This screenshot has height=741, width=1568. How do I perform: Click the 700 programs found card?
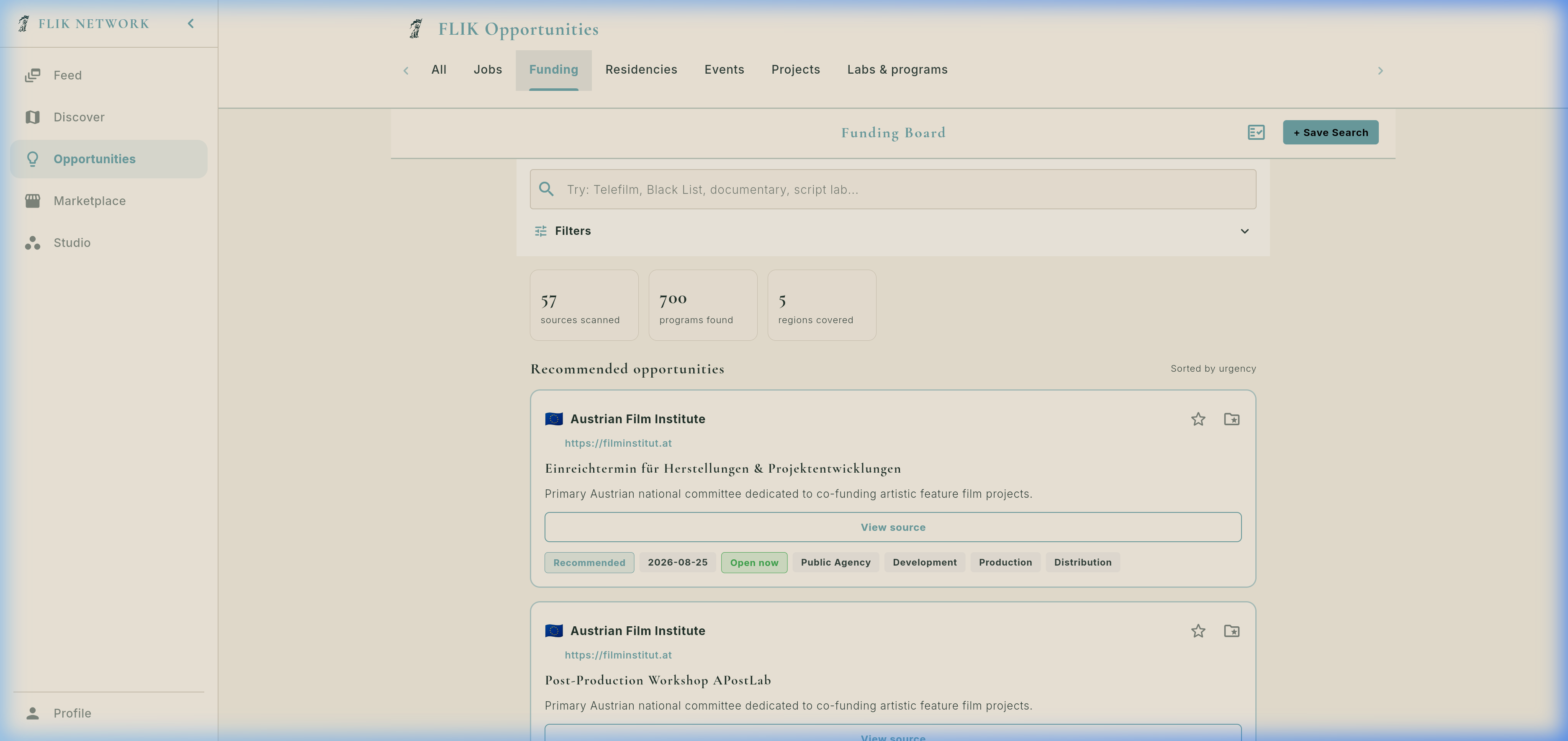[703, 305]
